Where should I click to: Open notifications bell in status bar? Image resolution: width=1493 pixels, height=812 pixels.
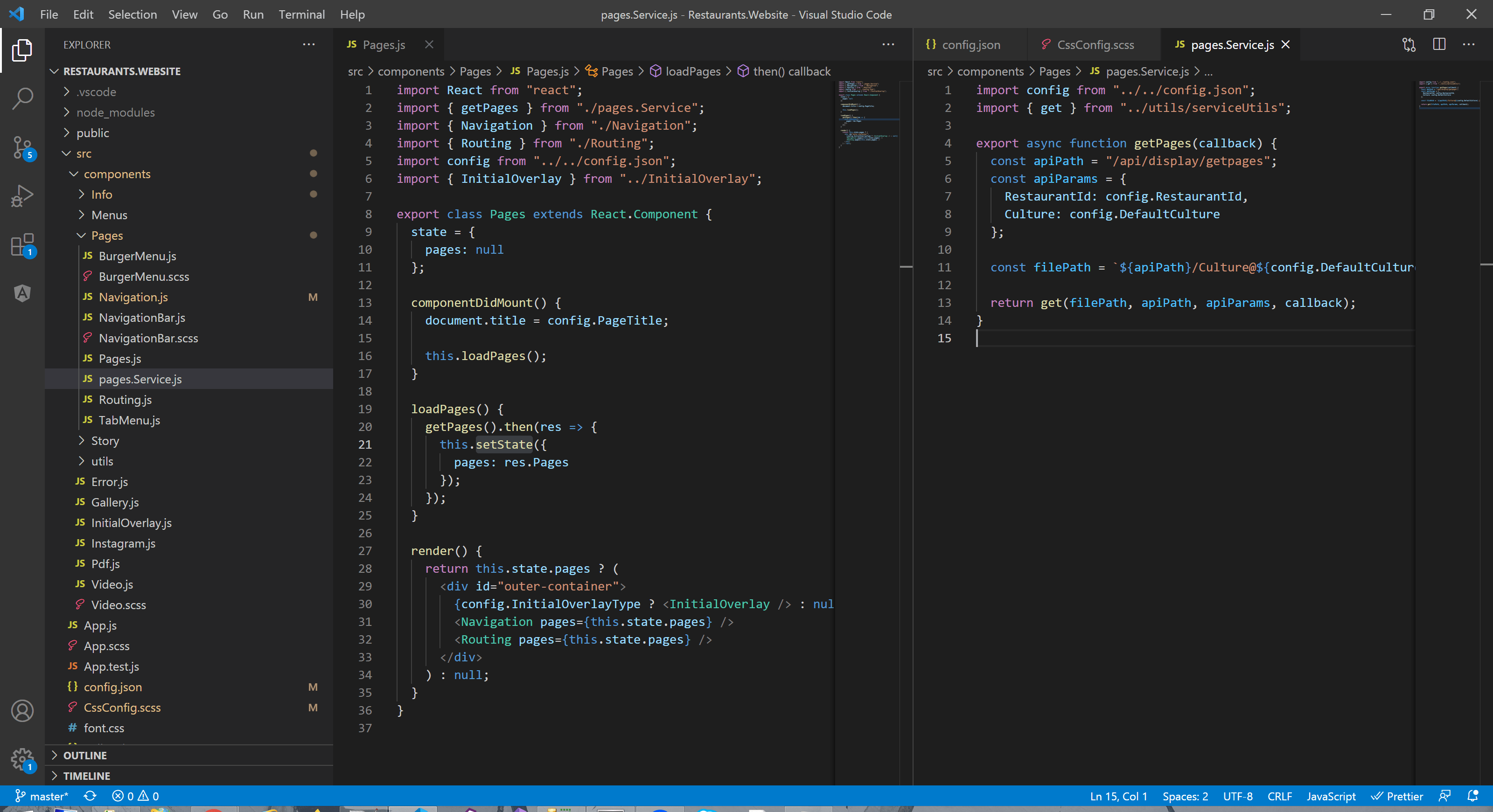click(x=1473, y=796)
